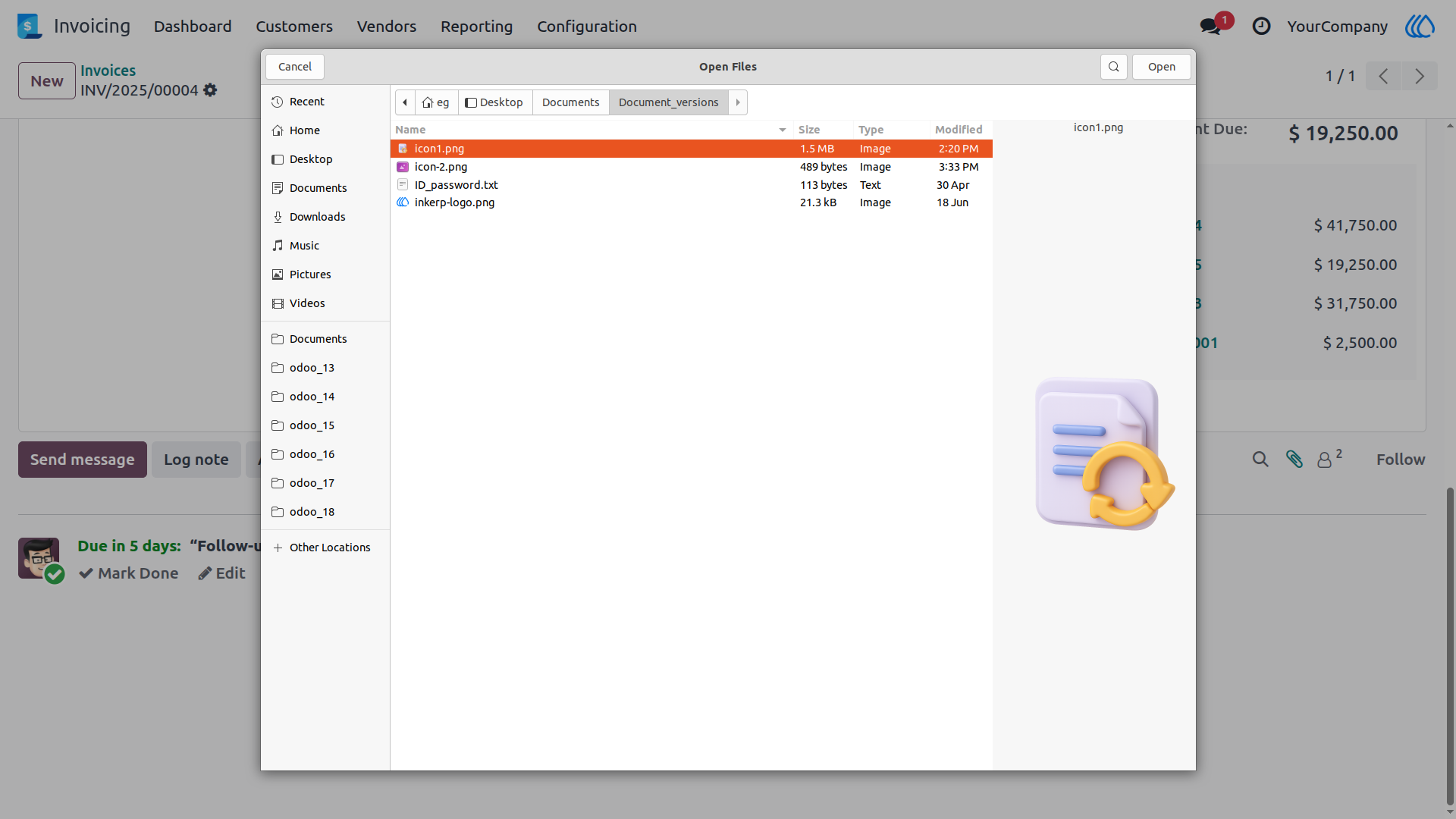Click path bar forward arrow
This screenshot has height=819, width=1456.
point(738,102)
